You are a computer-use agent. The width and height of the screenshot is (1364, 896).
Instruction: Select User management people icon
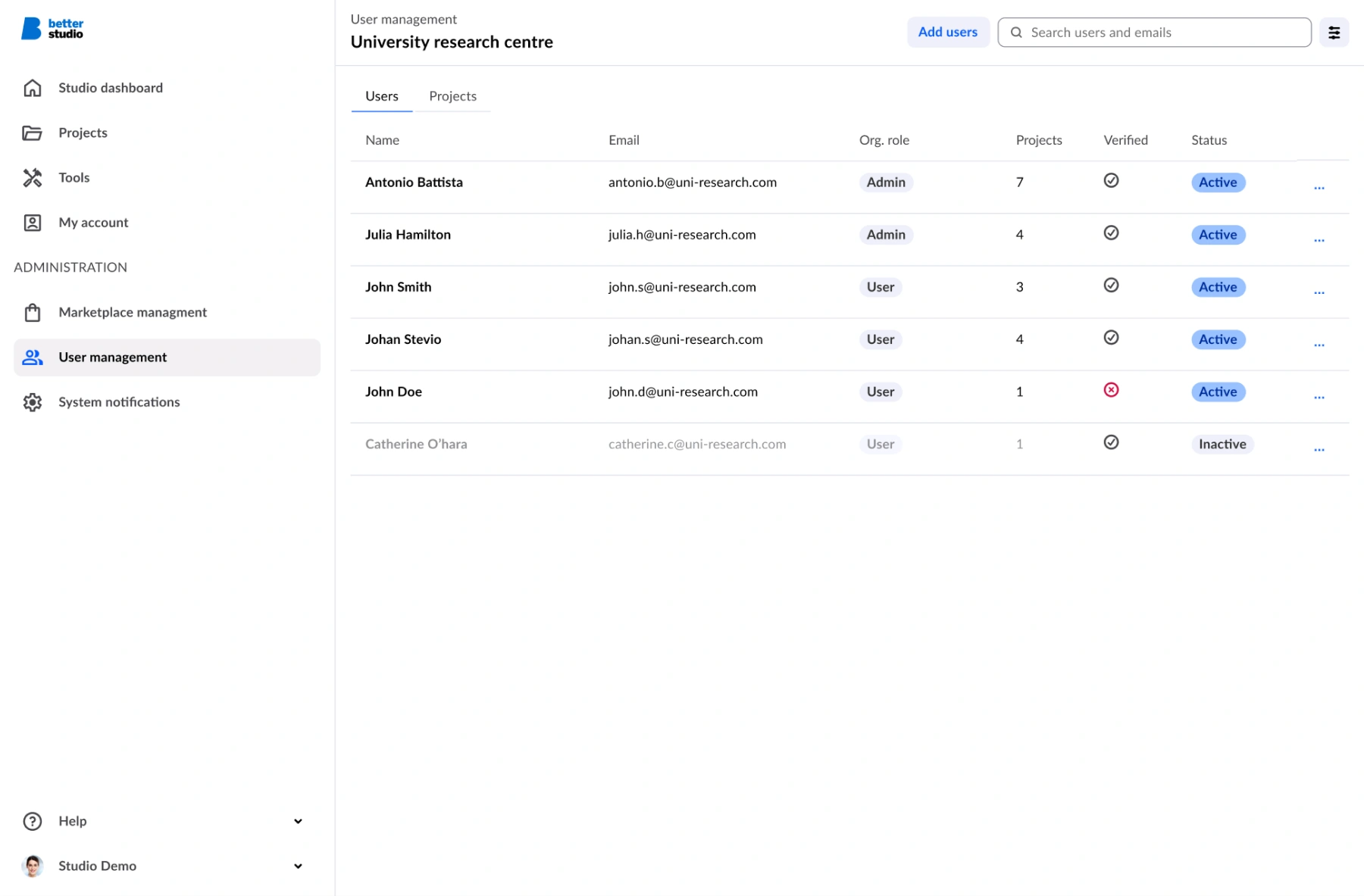pyautogui.click(x=33, y=357)
